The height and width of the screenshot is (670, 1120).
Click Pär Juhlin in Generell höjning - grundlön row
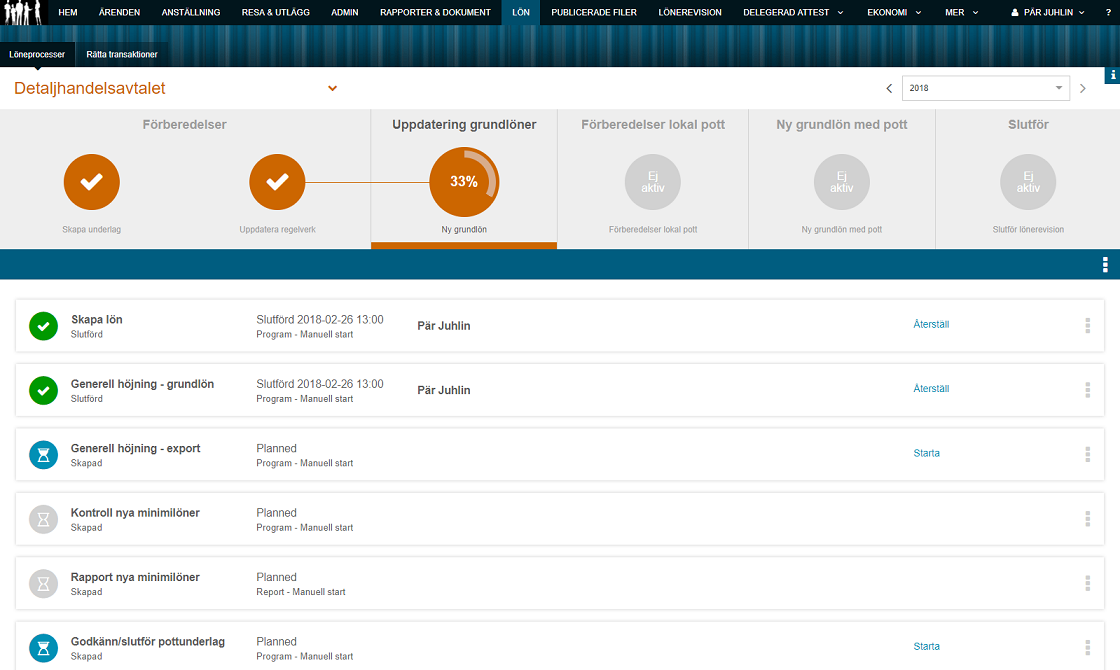coord(444,390)
